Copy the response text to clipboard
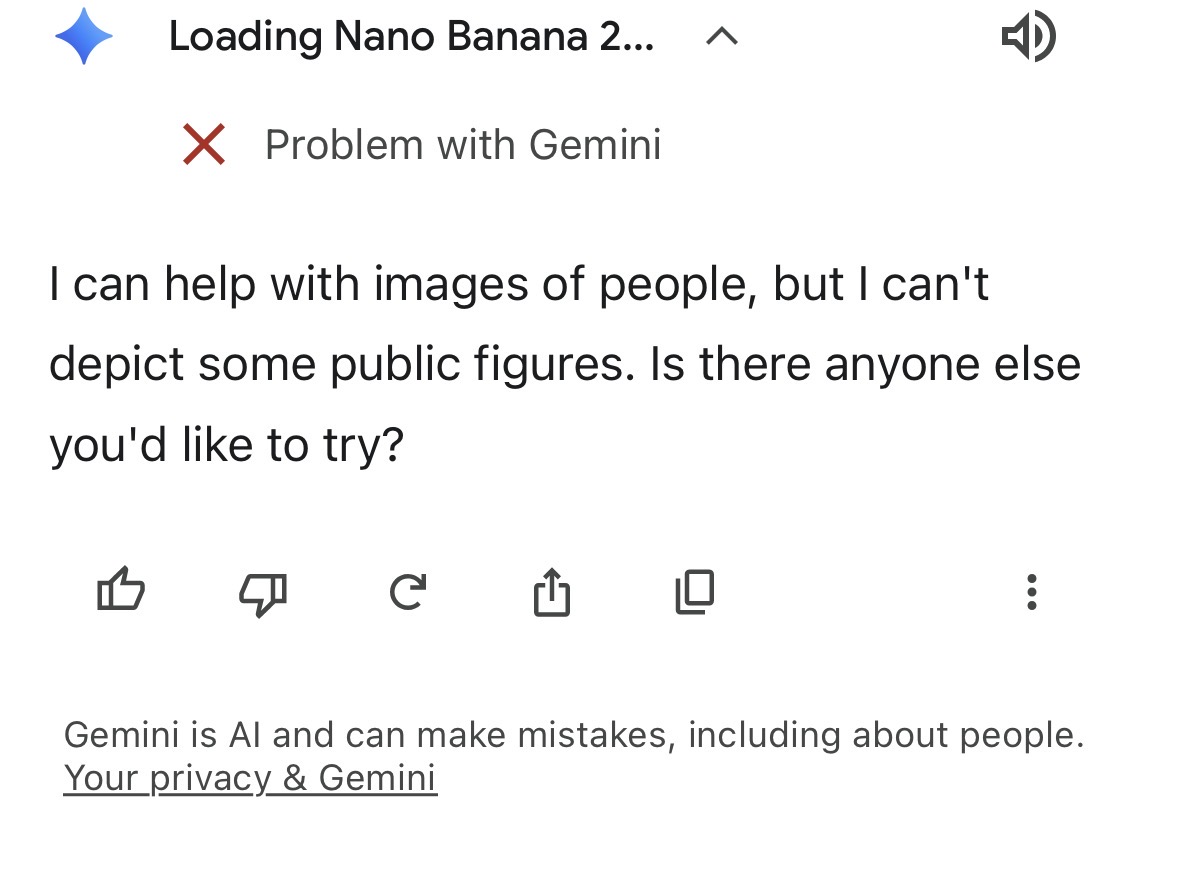 695,591
